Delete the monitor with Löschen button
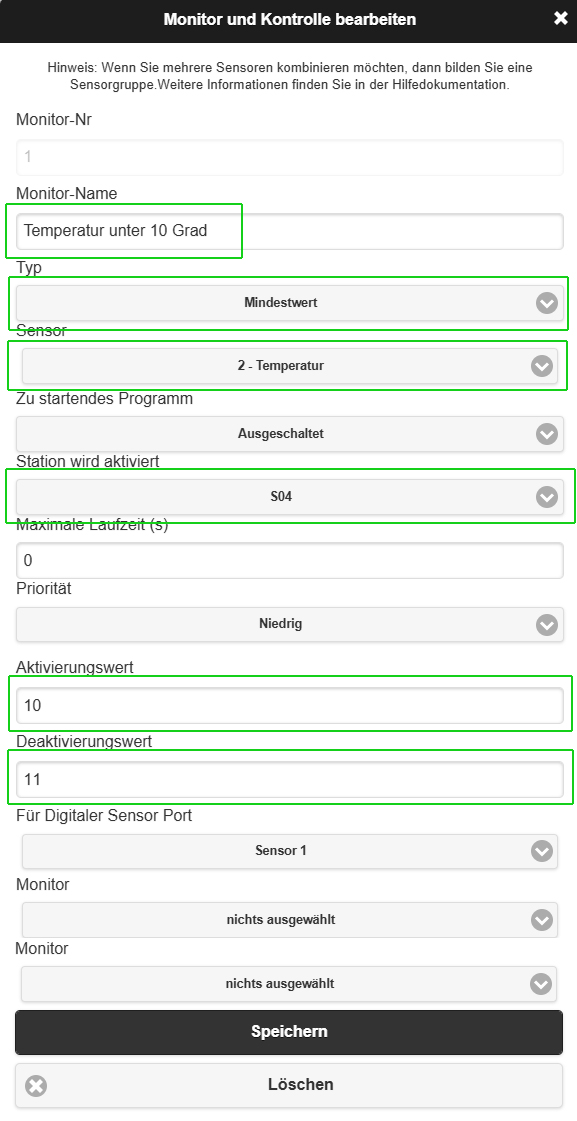Viewport: 577px width, 1121px height. tap(289, 1086)
